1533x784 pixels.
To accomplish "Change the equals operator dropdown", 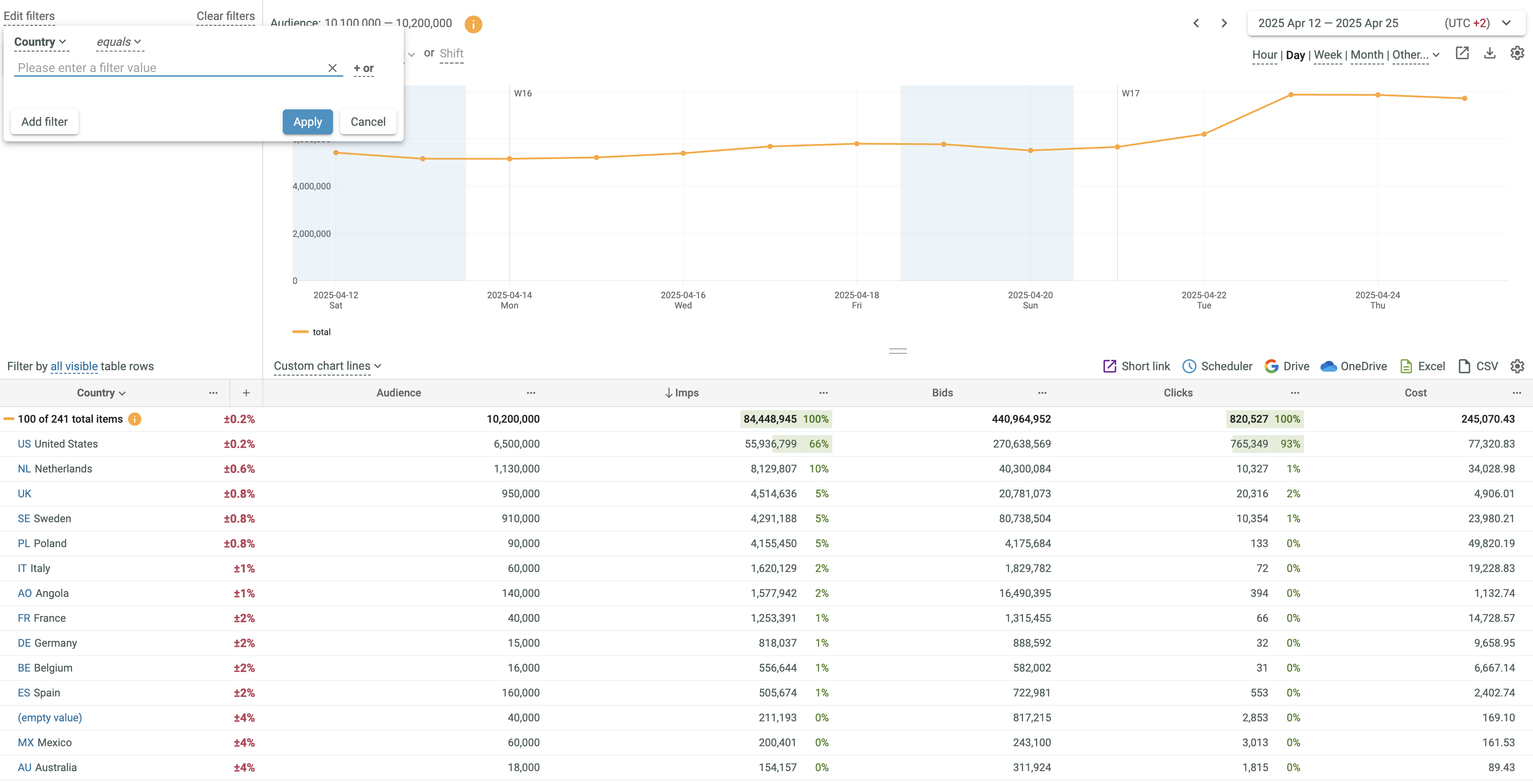I will click(118, 42).
